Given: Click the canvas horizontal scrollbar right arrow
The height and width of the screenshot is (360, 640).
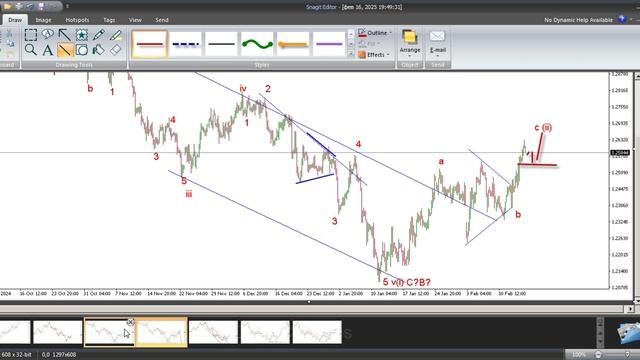Looking at the screenshot, I should (x=630, y=309).
